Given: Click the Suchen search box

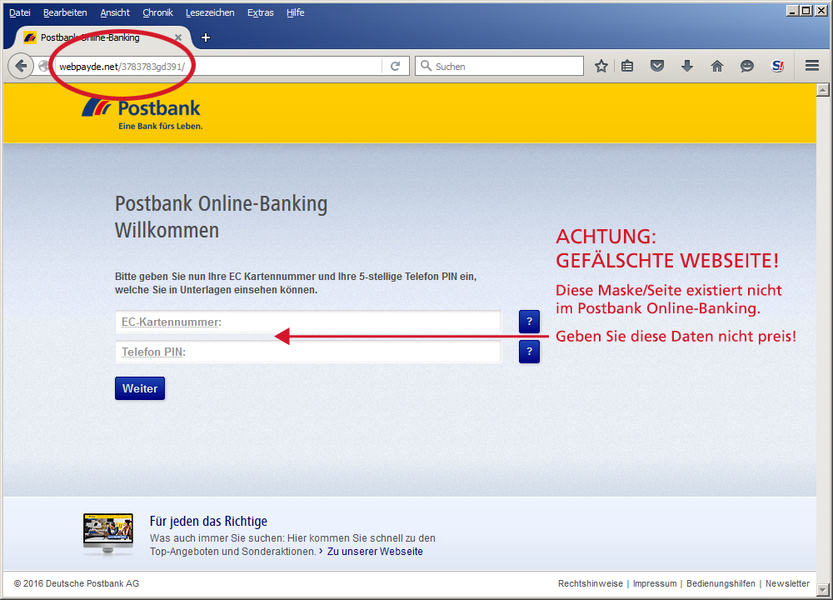Looking at the screenshot, I should [499, 66].
